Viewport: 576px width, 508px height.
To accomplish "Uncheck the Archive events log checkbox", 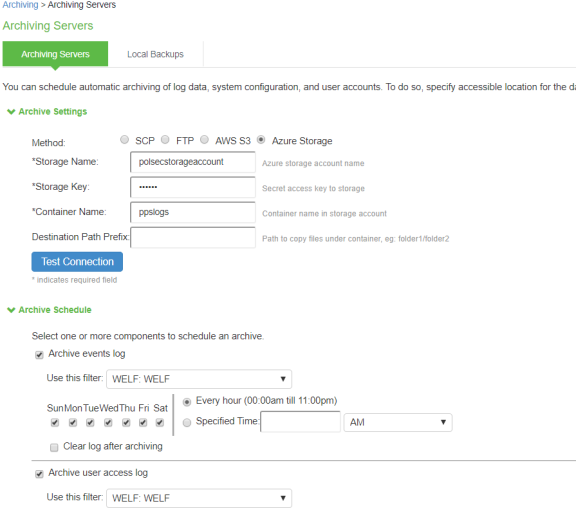I will pos(39,355).
